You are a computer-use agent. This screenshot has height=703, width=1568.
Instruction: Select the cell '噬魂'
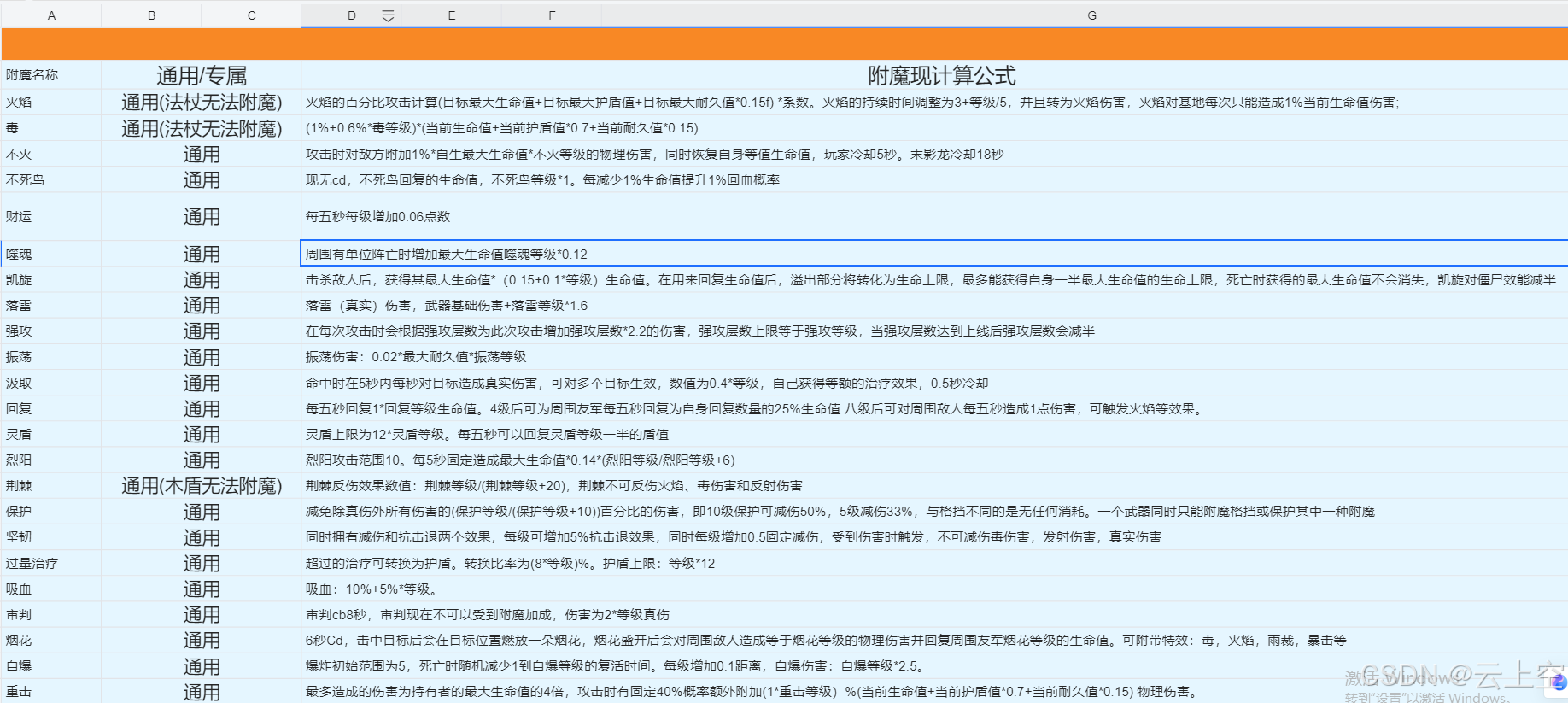pos(51,254)
